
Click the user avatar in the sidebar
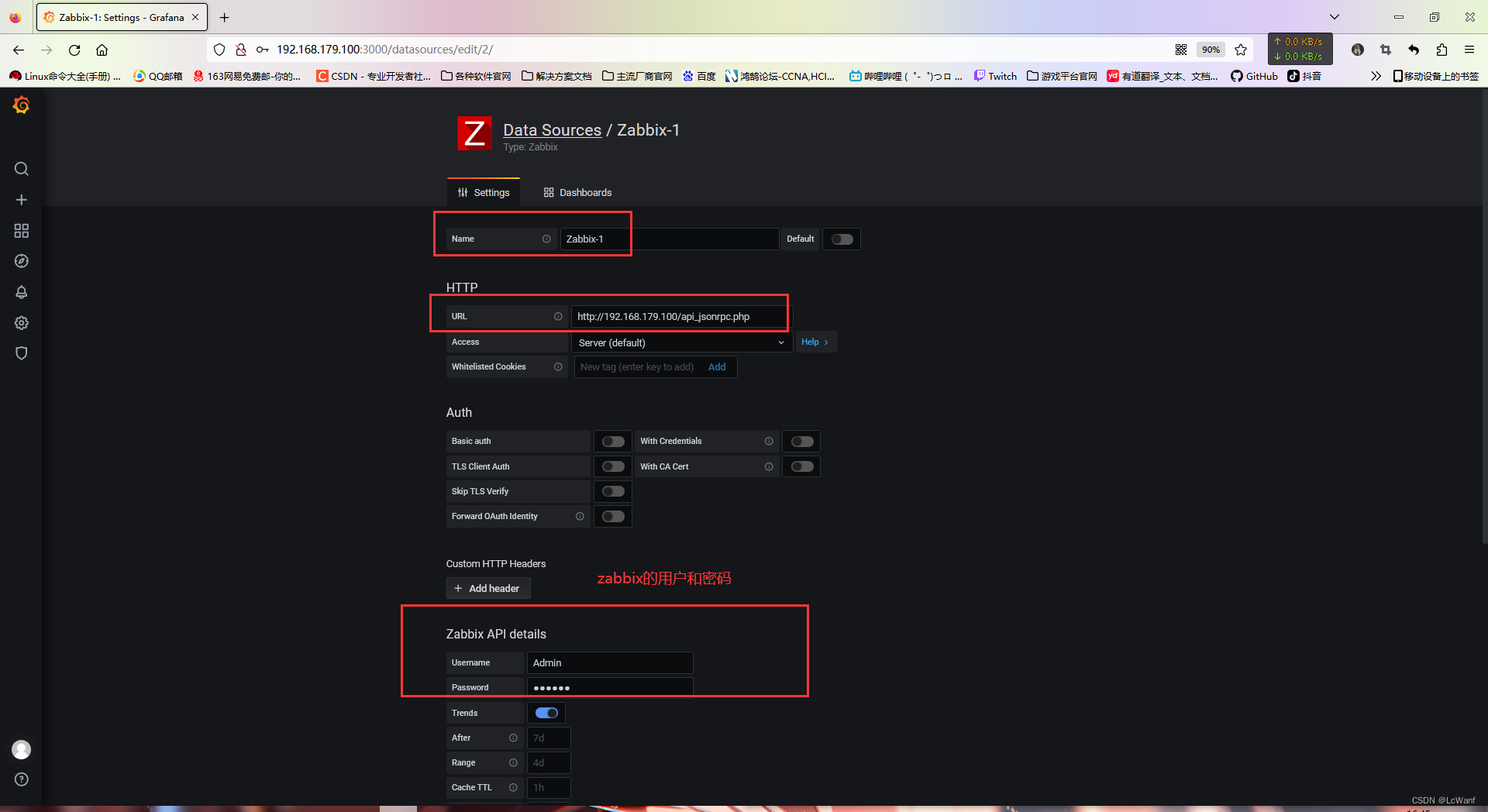click(22, 749)
